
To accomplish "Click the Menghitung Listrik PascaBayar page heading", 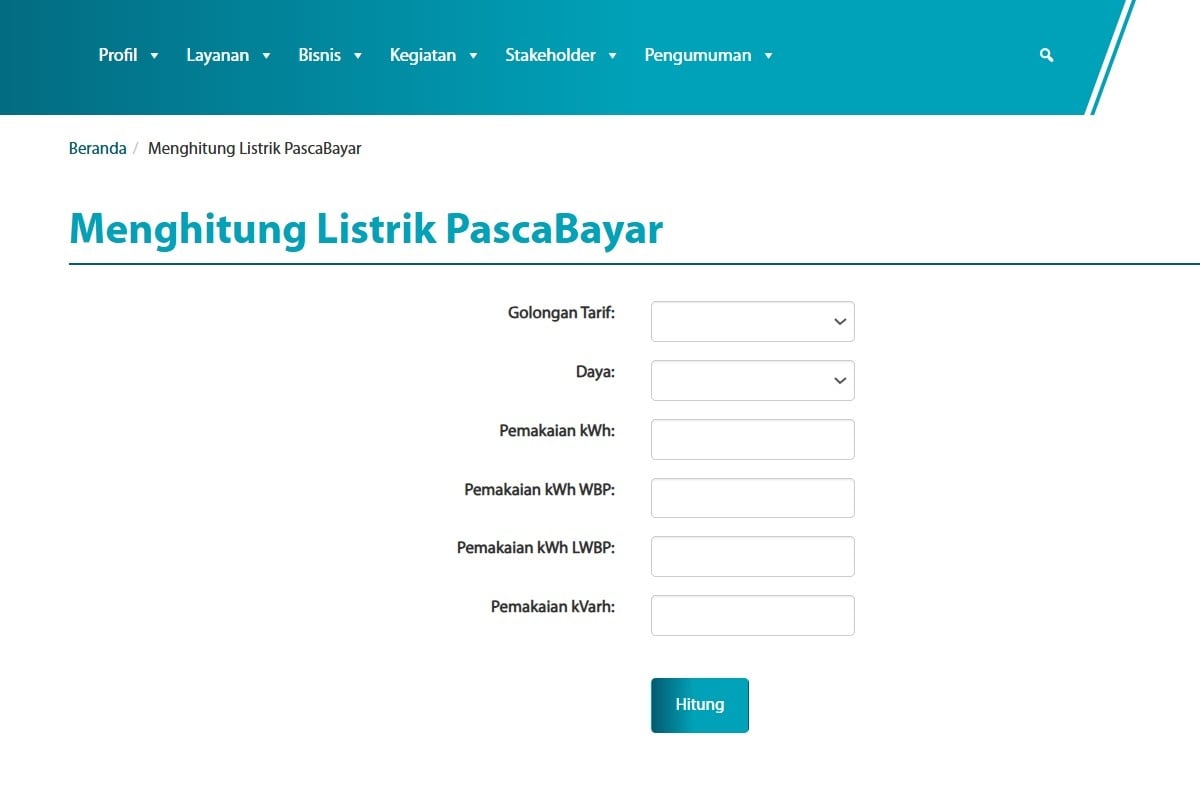I will [366, 229].
